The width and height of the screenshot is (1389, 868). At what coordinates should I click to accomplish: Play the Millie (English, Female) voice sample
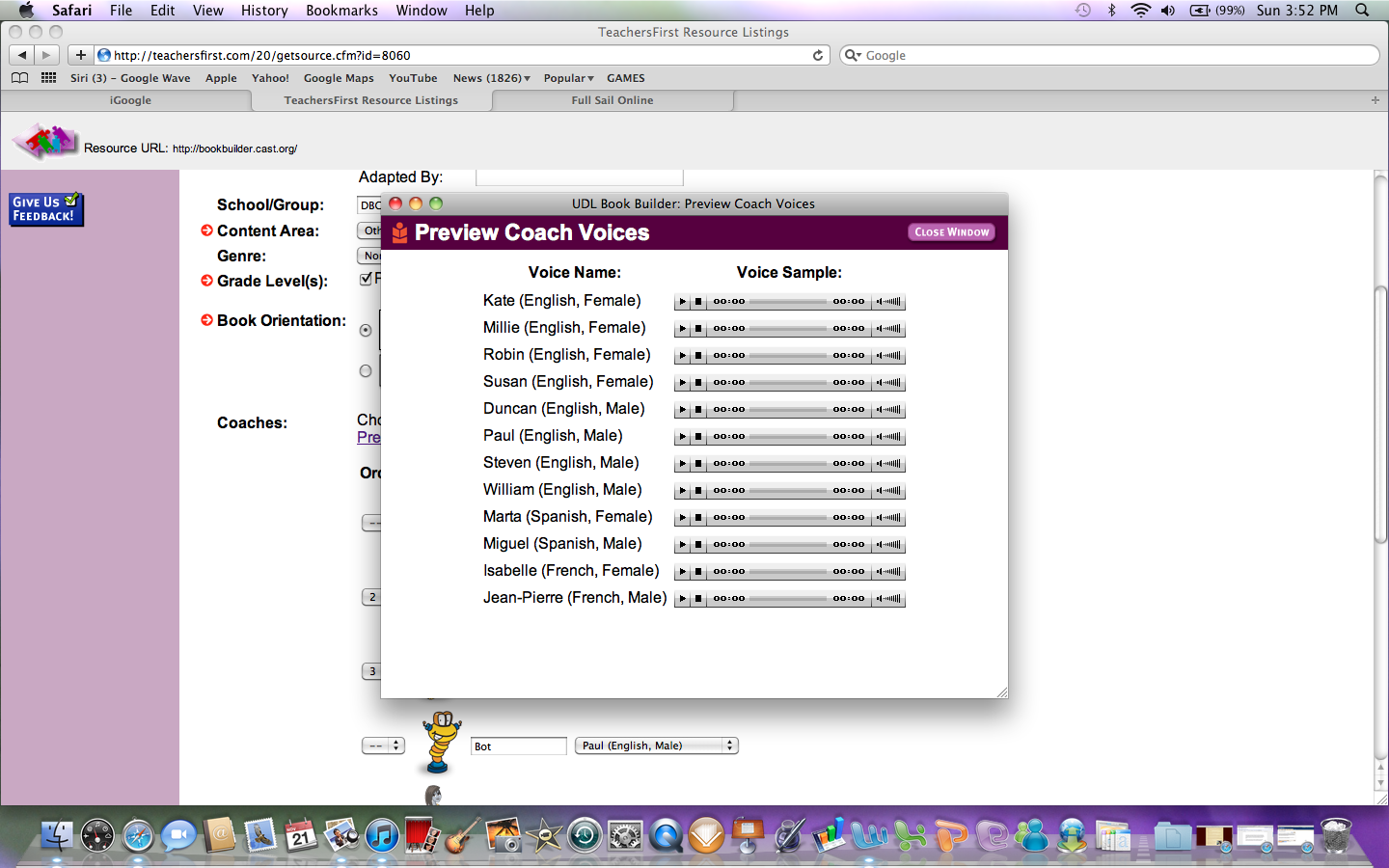(x=683, y=329)
